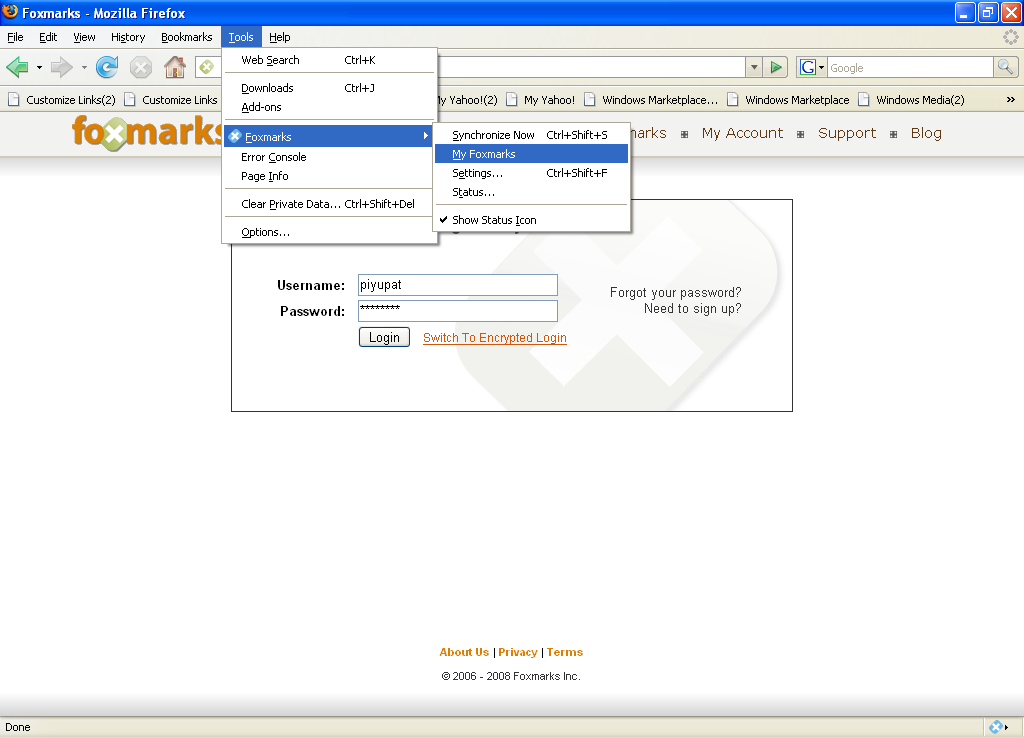Open the Windows Media(2) bookmark
Screen dimensions: 1024x738
tap(912, 100)
